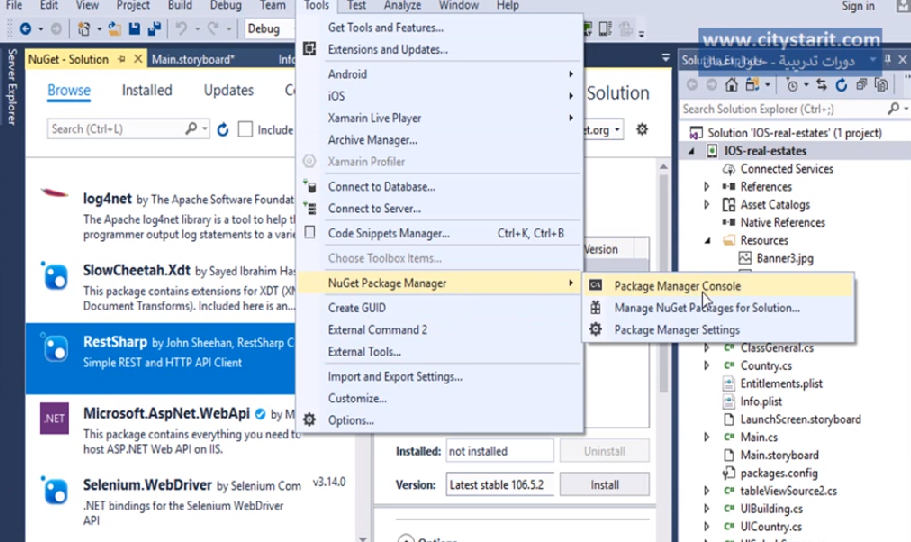
Task: Click the Save All toolbar icon
Action: [x=154, y=28]
